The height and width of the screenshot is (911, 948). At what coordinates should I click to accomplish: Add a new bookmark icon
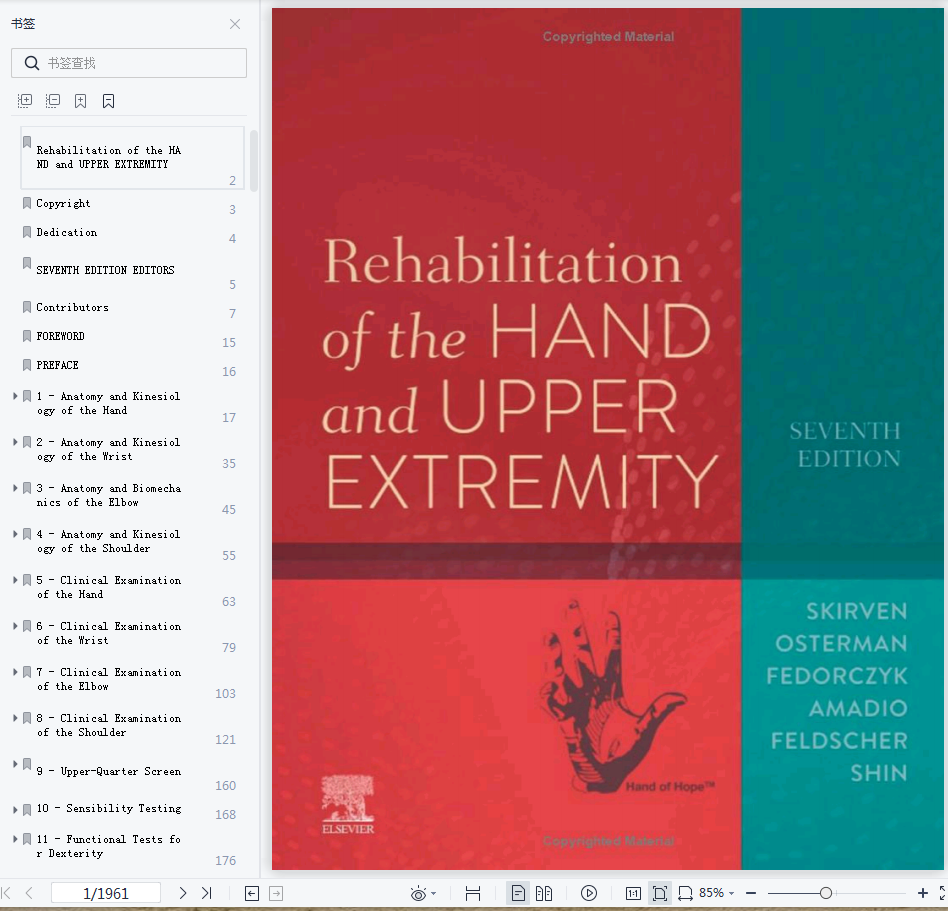pyautogui.click(x=80, y=101)
